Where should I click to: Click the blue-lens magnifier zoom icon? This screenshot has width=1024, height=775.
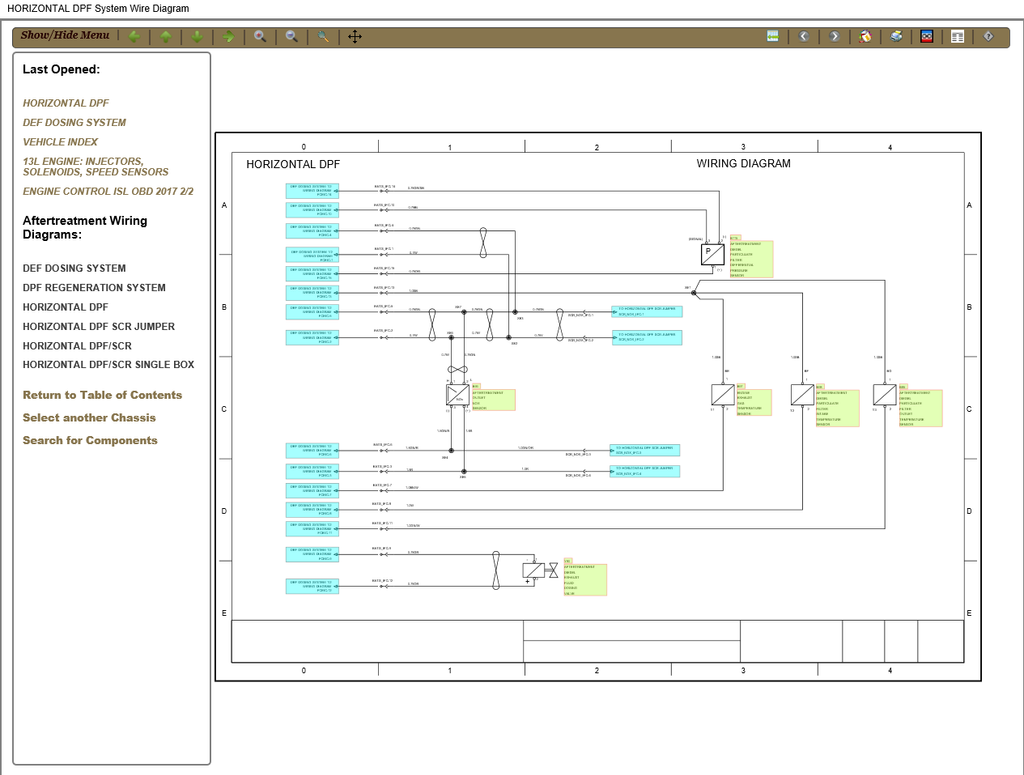tap(292, 37)
